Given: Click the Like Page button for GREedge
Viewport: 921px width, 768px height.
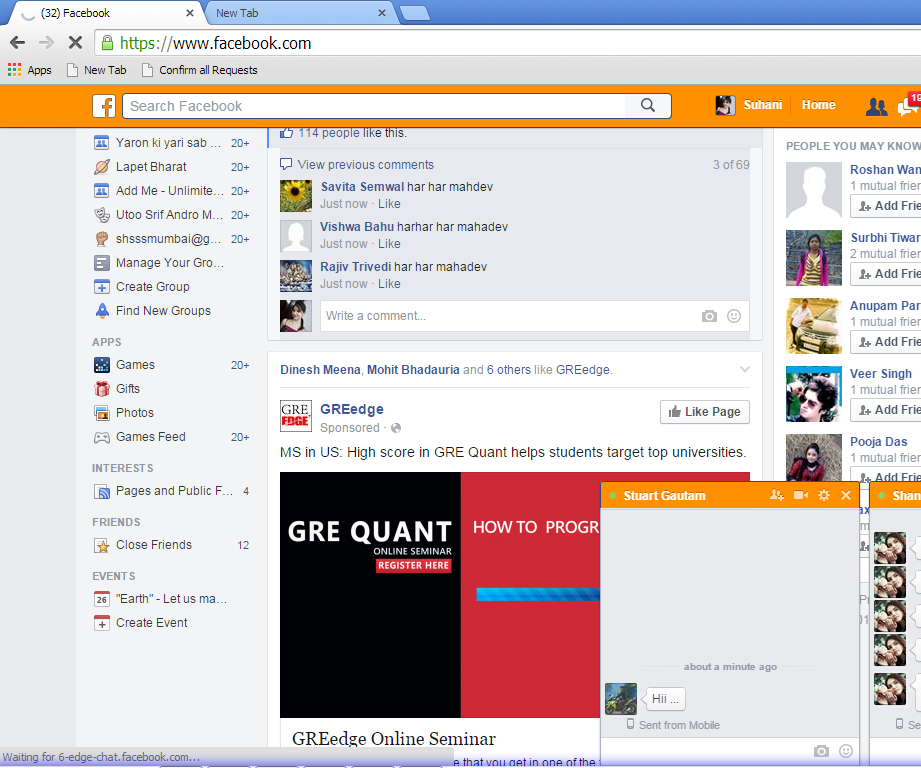Looking at the screenshot, I should coord(704,411).
